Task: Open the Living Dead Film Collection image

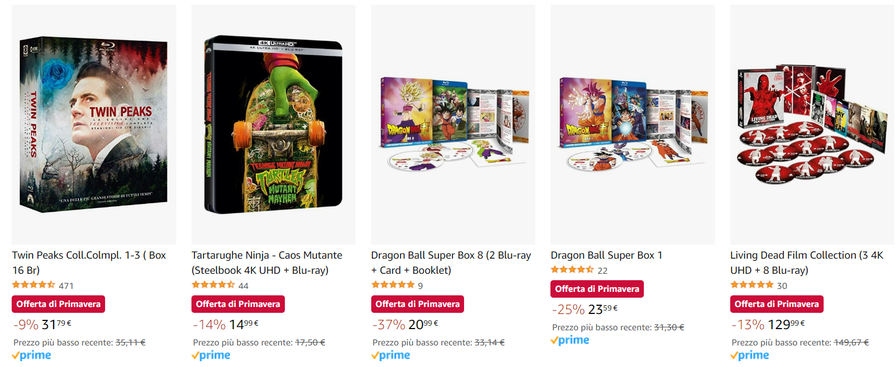Action: point(812,125)
